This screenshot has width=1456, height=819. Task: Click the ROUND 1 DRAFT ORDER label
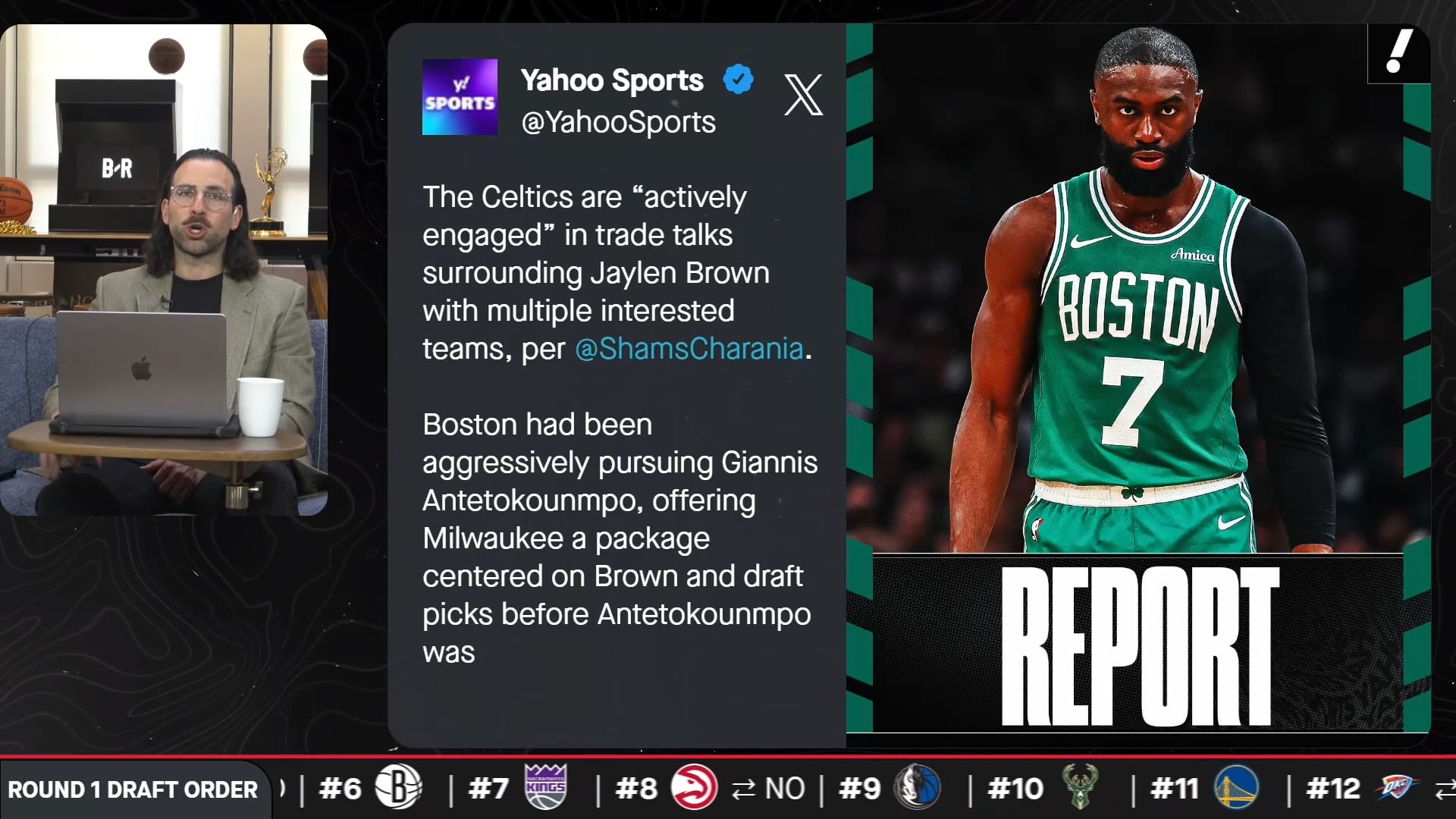pos(133,789)
